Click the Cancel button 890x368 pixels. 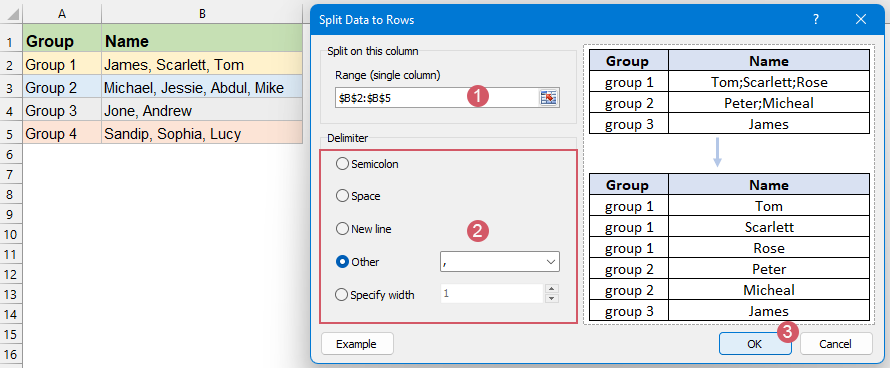pyautogui.click(x=836, y=344)
